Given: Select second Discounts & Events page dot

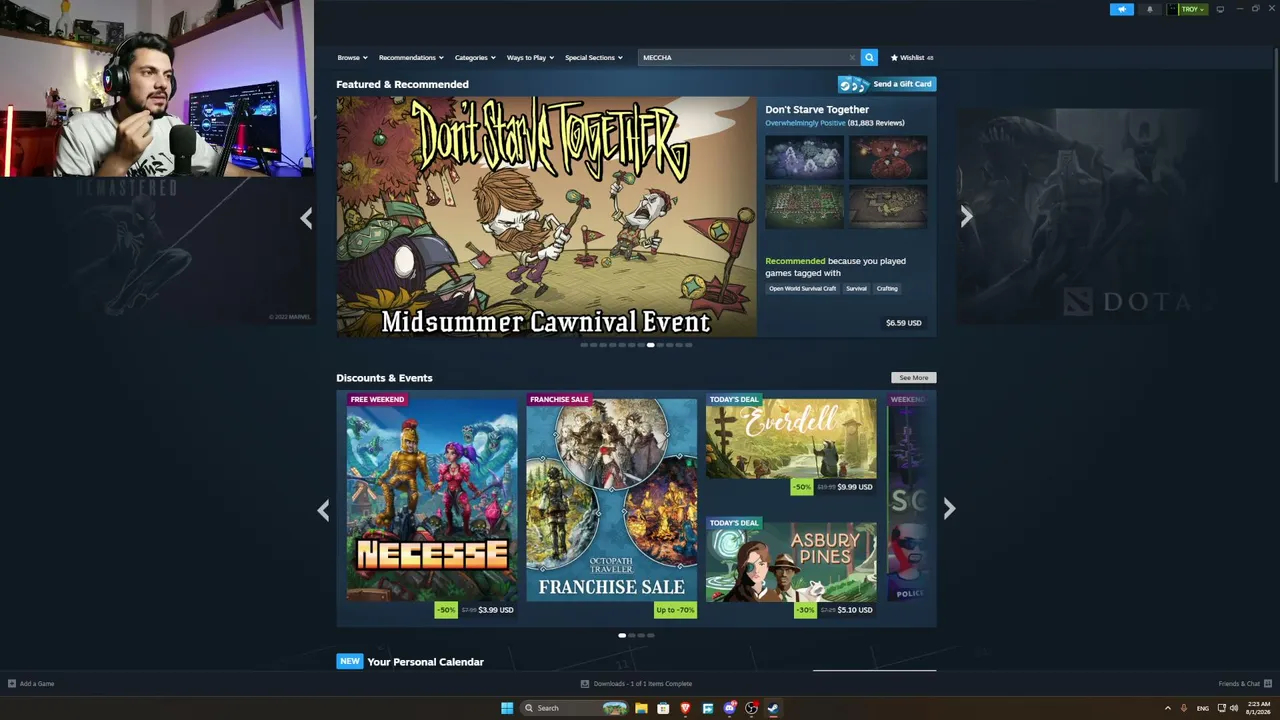Looking at the screenshot, I should [632, 635].
